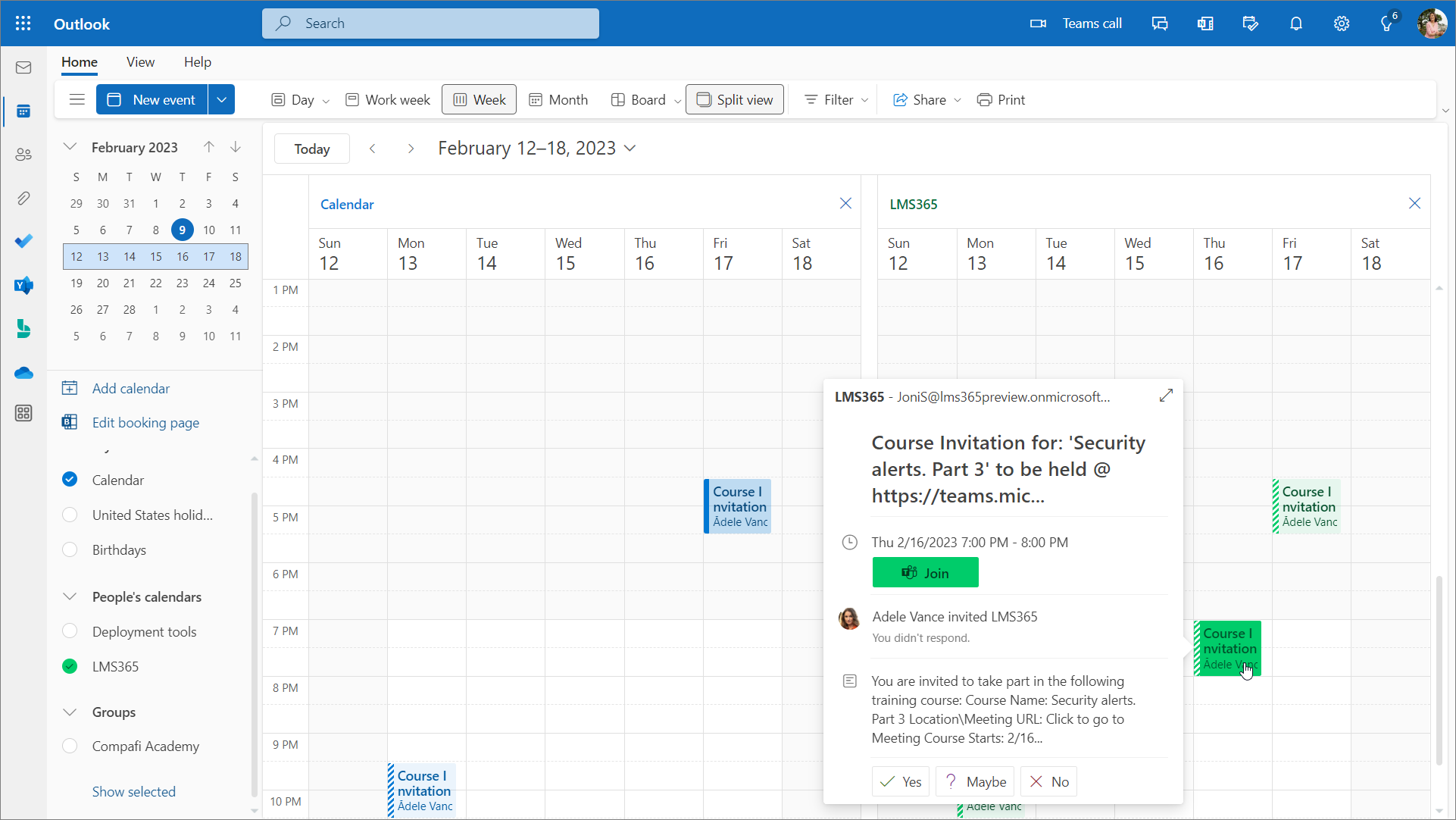Click the Settings gear icon

click(x=1342, y=23)
